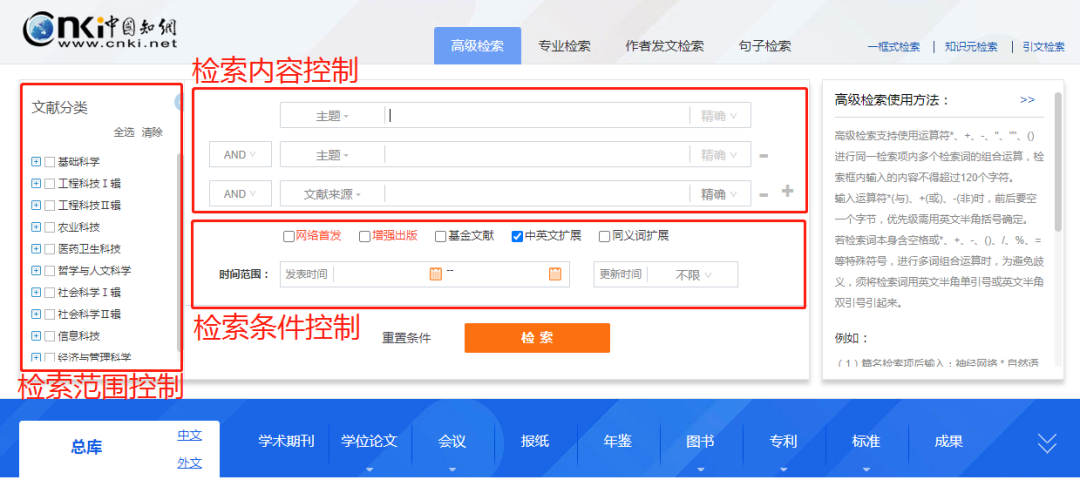Expand 哲学与人文科学 tree node

click(x=36, y=271)
